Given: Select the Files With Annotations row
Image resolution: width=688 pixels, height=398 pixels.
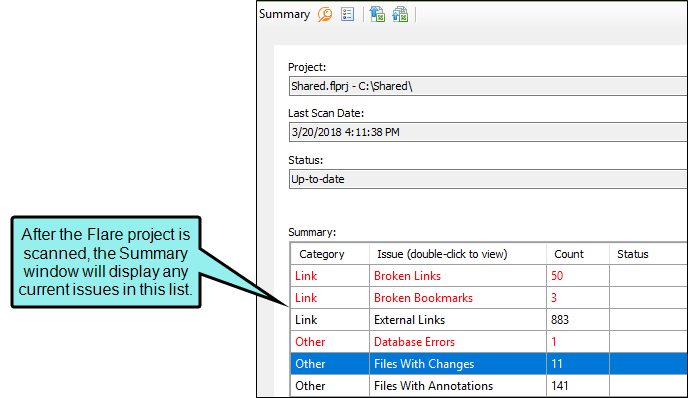Looking at the screenshot, I should tap(489, 385).
